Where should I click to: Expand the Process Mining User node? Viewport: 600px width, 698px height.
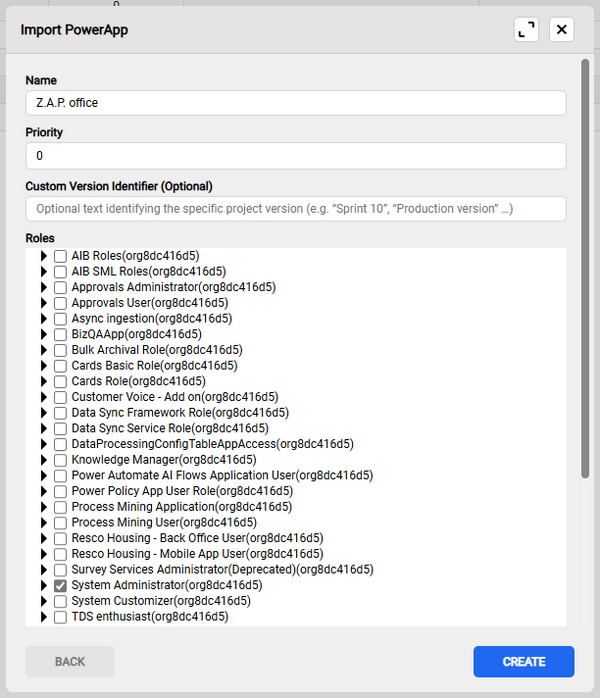[44, 522]
